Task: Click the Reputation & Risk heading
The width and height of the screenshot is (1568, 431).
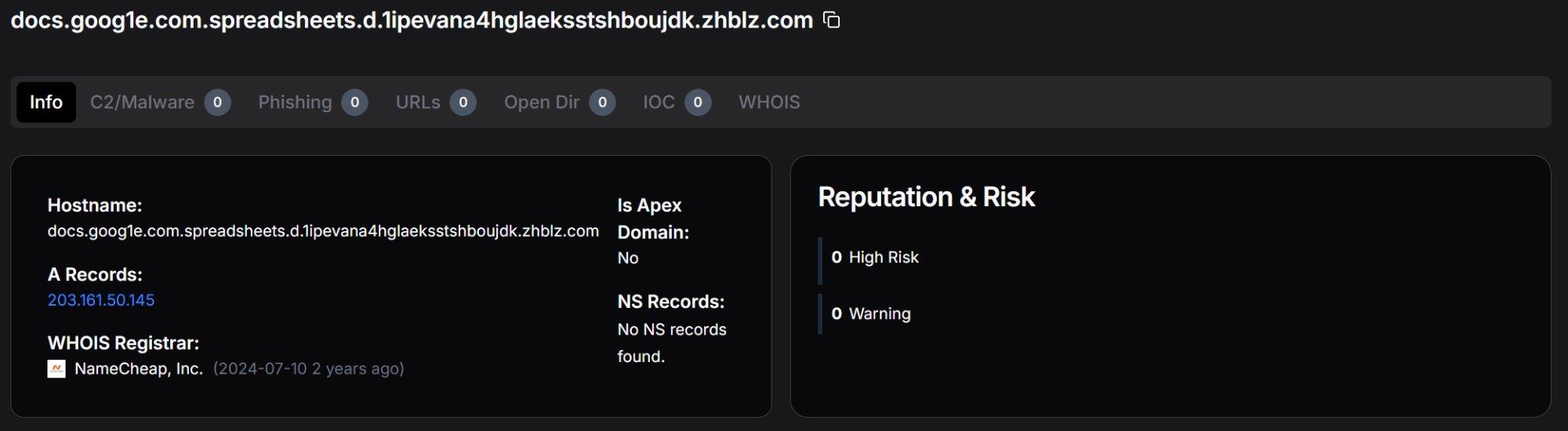Action: click(926, 197)
